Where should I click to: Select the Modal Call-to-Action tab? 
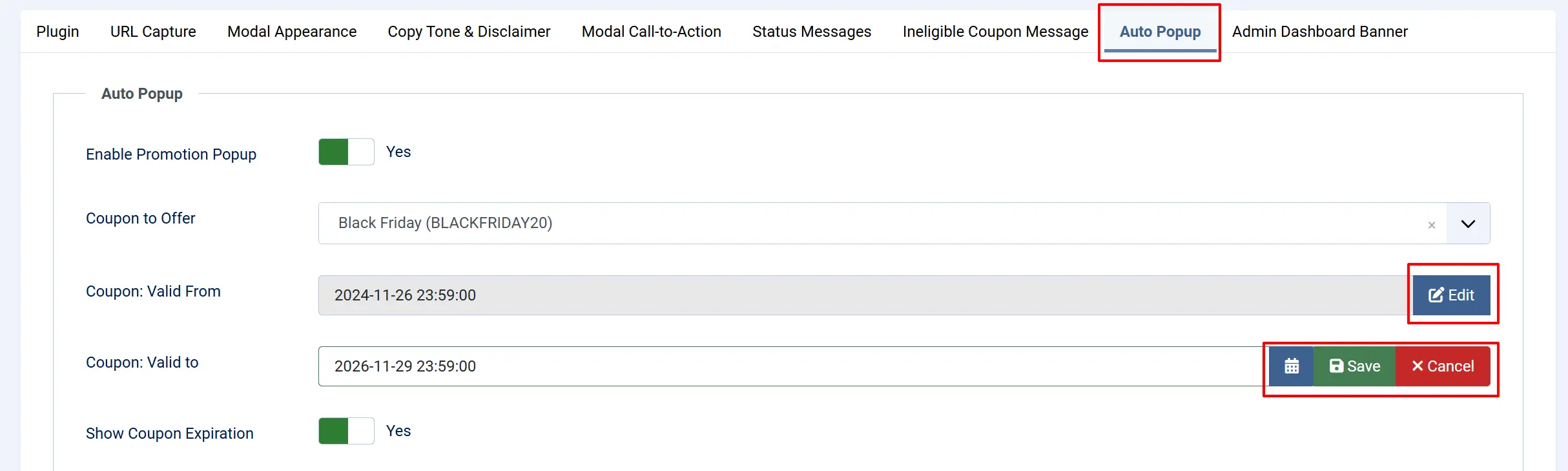(x=651, y=32)
